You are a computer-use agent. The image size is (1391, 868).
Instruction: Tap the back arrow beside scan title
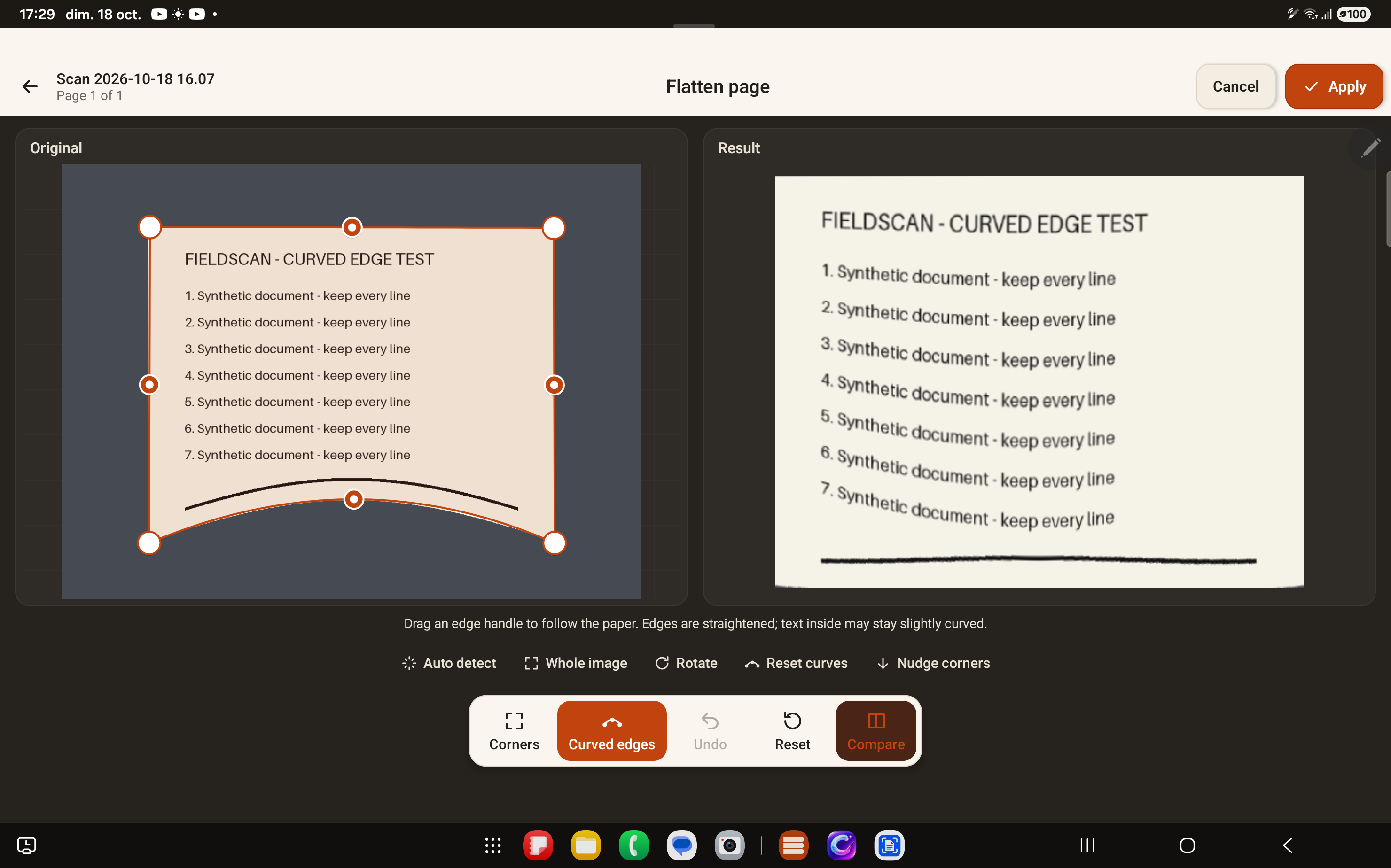click(x=30, y=87)
